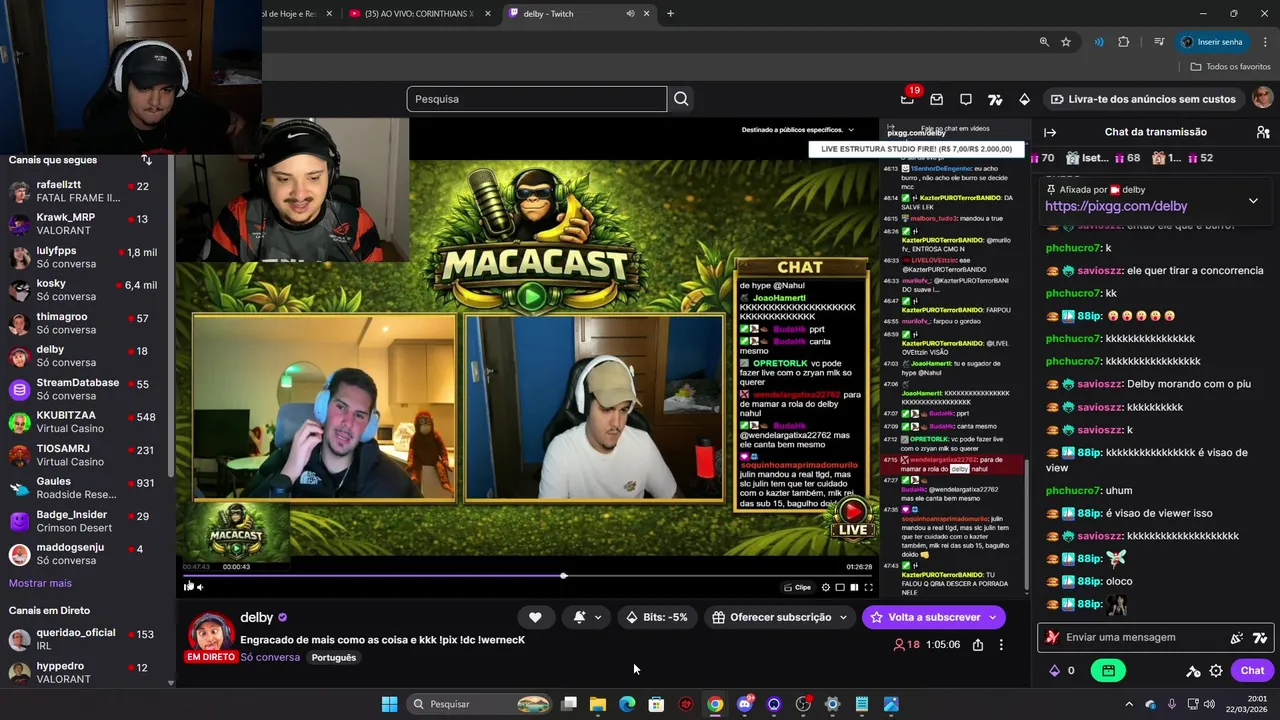Open the pinned pixgg.com/delby link
Screen dimensions: 1280x720
point(1116,206)
